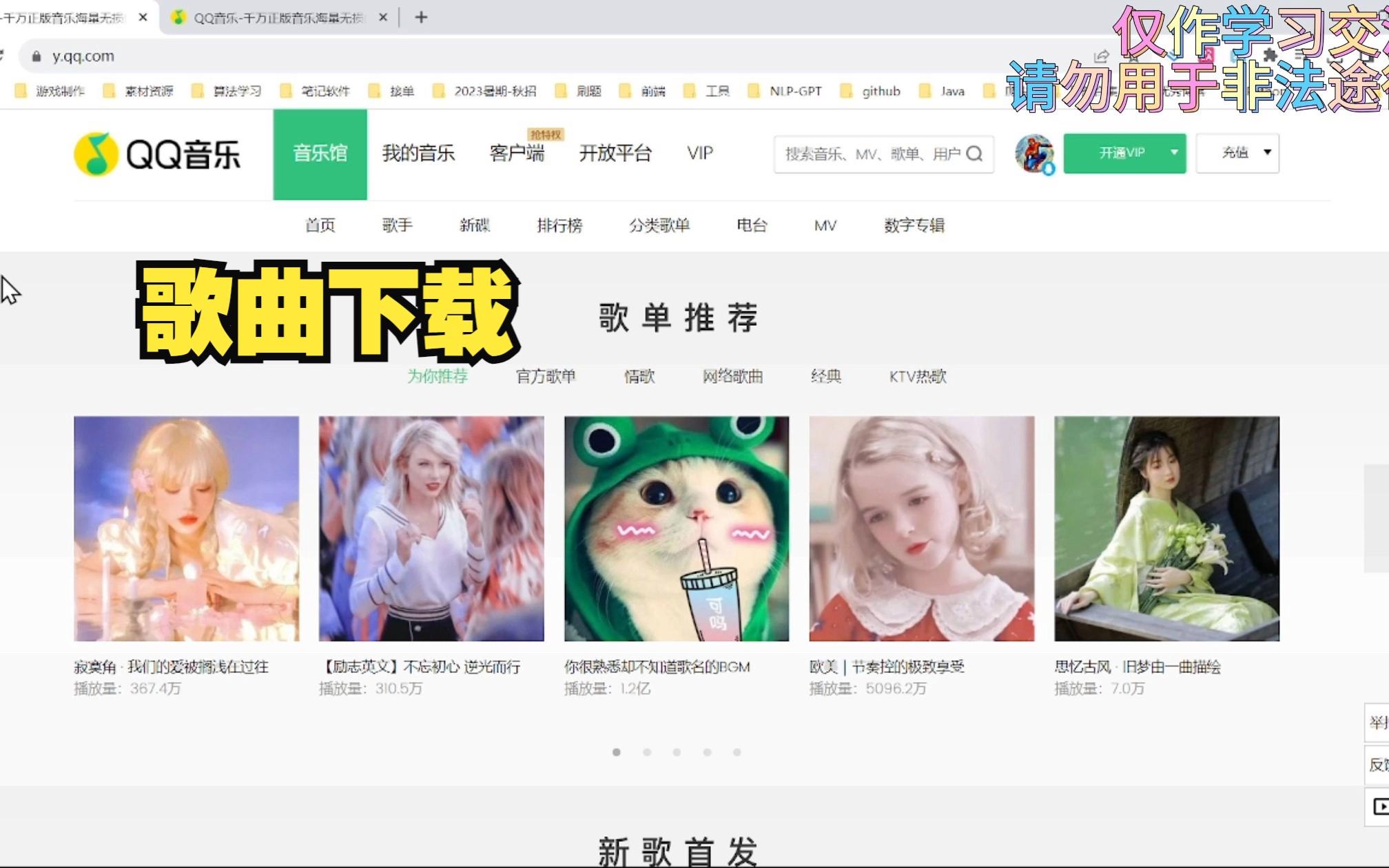Viewport: 1389px width, 868px height.
Task: Select the 音乐馆 main tab
Action: (320, 154)
